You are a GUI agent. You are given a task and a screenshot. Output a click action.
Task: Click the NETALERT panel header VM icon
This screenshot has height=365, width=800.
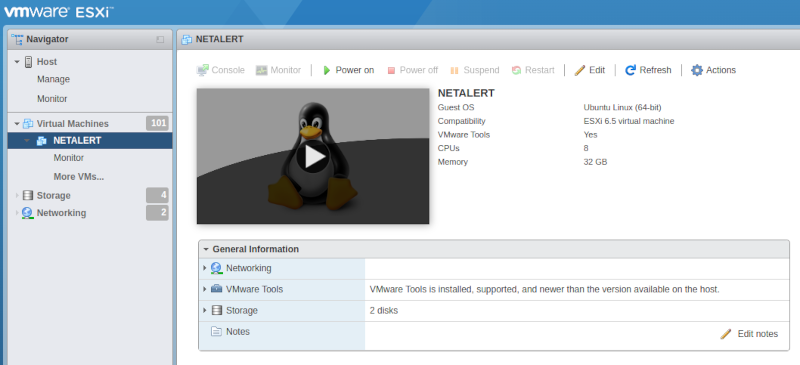[x=187, y=39]
